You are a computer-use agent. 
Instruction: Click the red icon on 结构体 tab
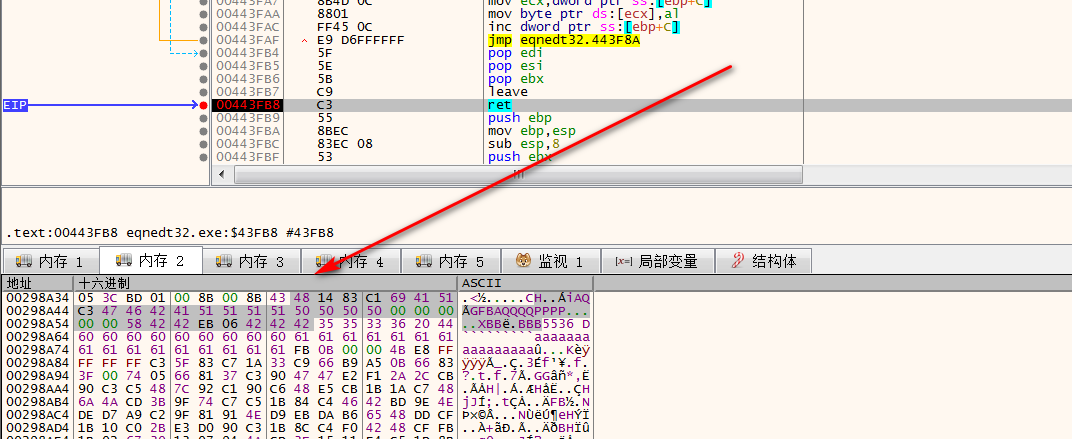(x=738, y=261)
